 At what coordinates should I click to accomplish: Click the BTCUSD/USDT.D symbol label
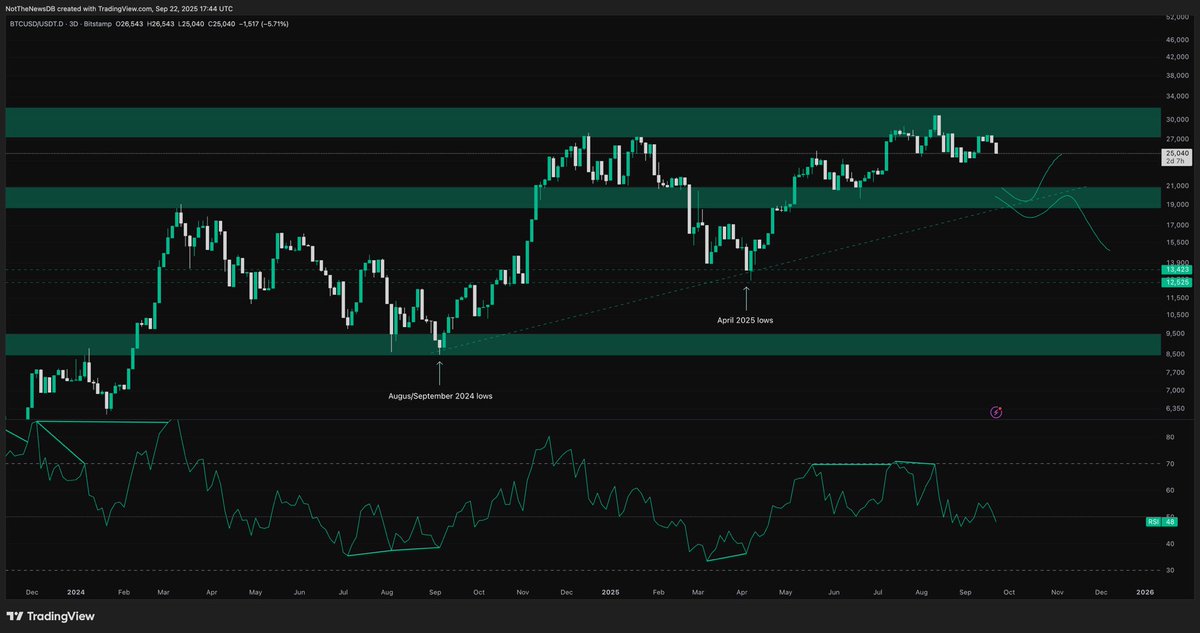36,24
